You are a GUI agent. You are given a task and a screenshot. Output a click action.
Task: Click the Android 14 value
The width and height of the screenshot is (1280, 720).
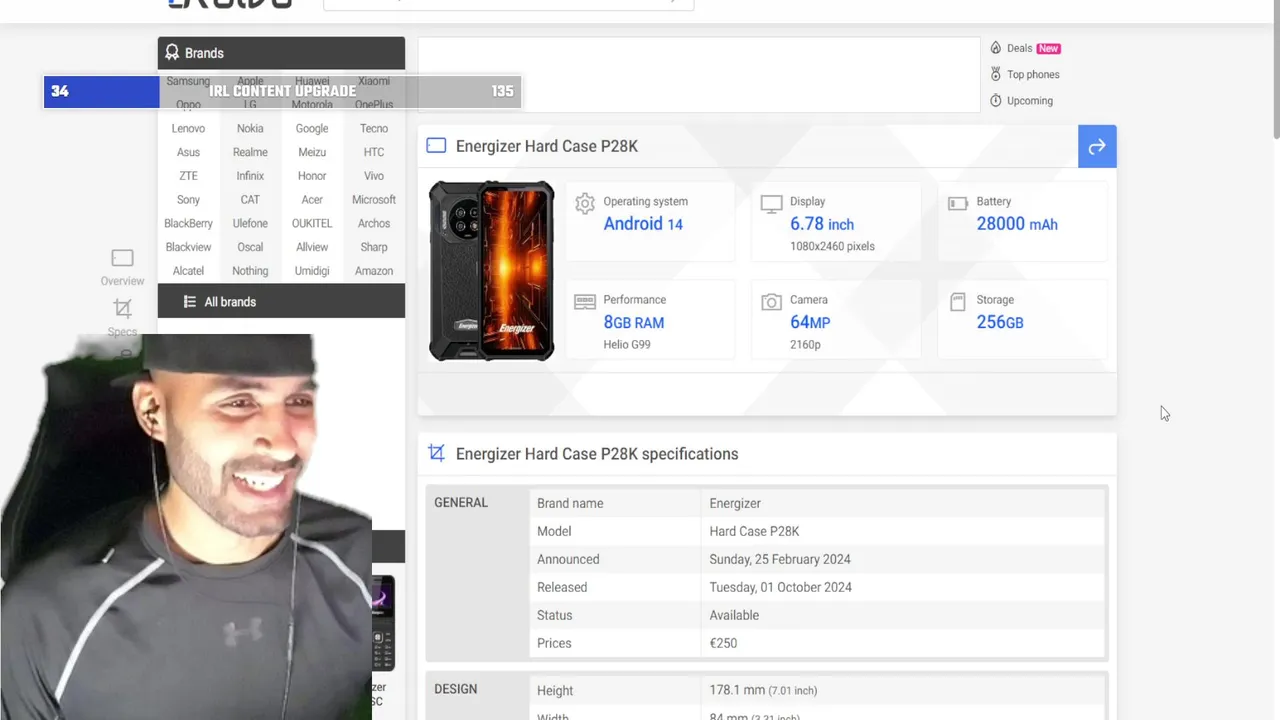pyautogui.click(x=643, y=224)
